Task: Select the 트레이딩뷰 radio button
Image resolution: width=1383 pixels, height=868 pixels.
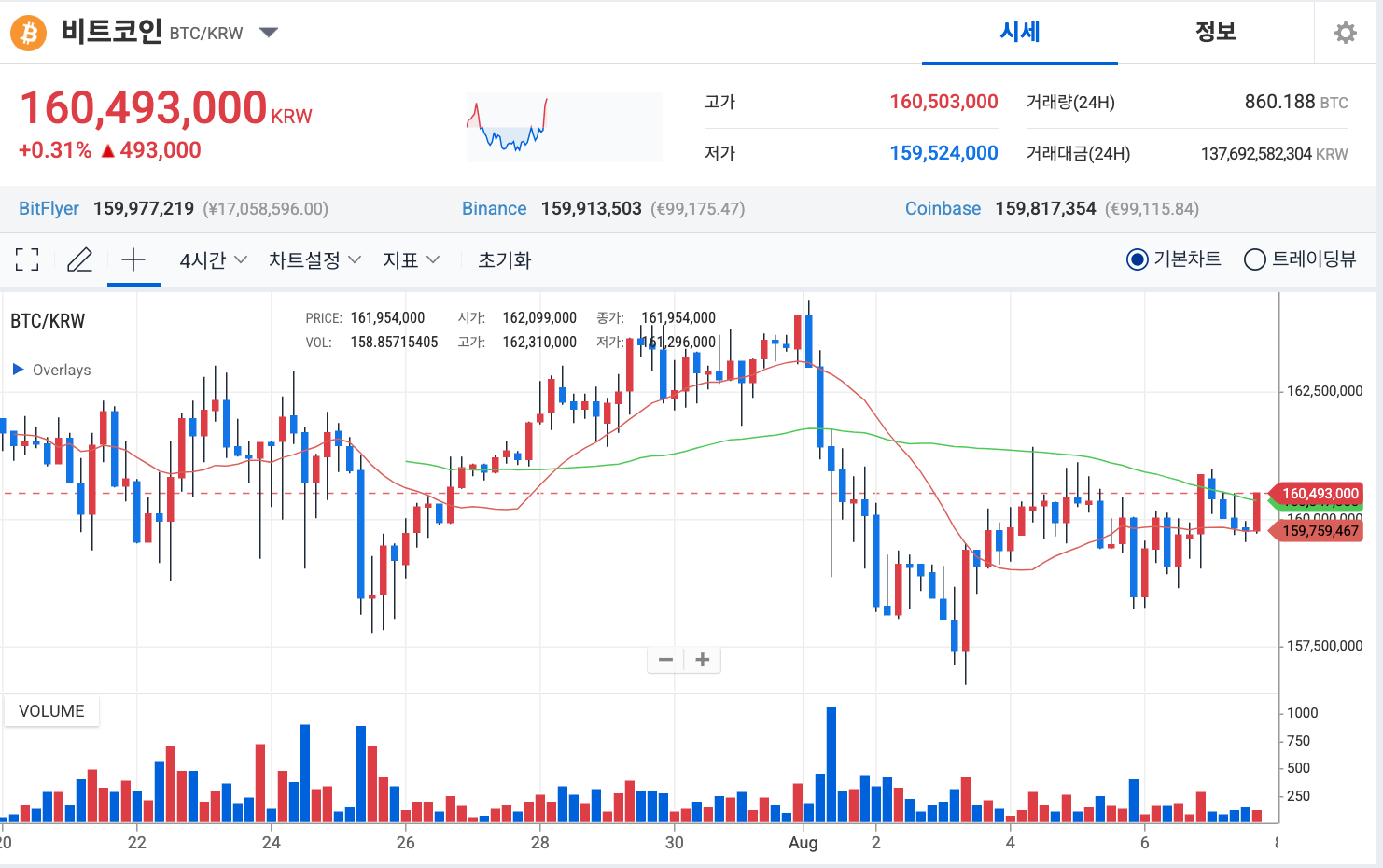Action: pyautogui.click(x=1254, y=259)
